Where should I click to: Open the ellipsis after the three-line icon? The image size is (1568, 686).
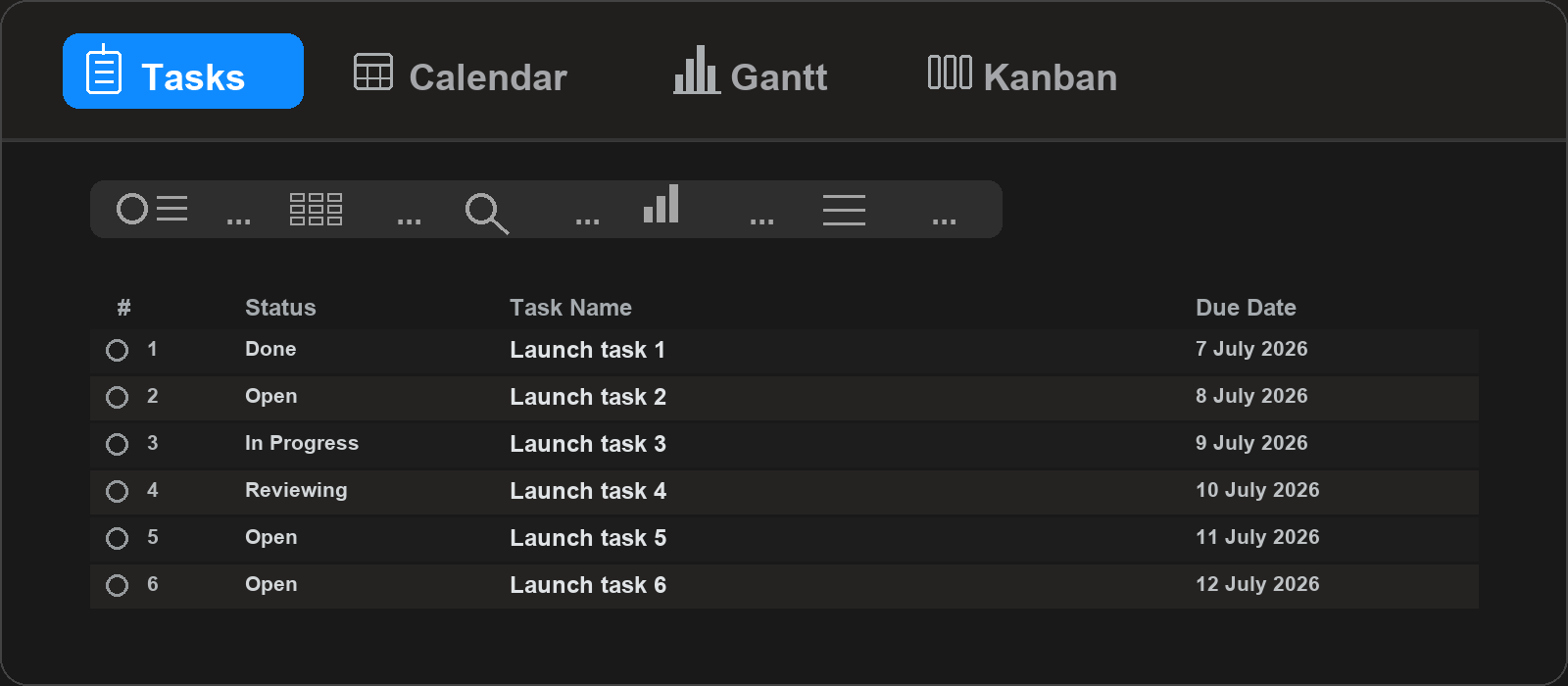(944, 221)
